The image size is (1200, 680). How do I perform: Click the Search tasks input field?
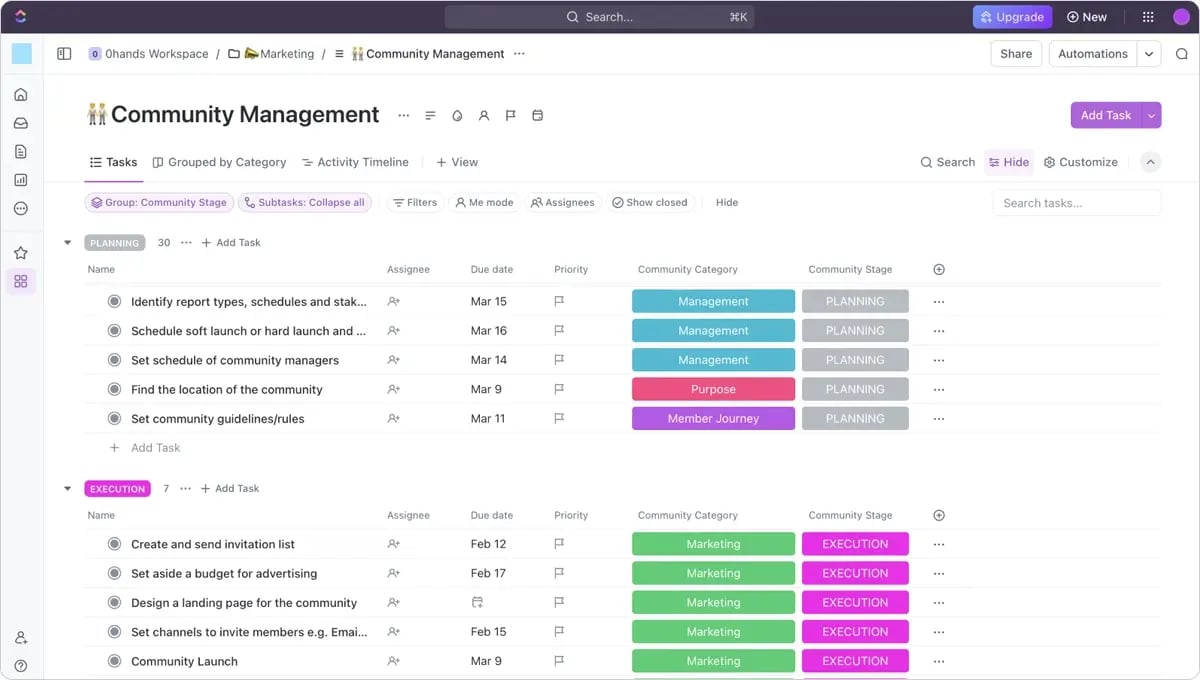pos(1076,202)
